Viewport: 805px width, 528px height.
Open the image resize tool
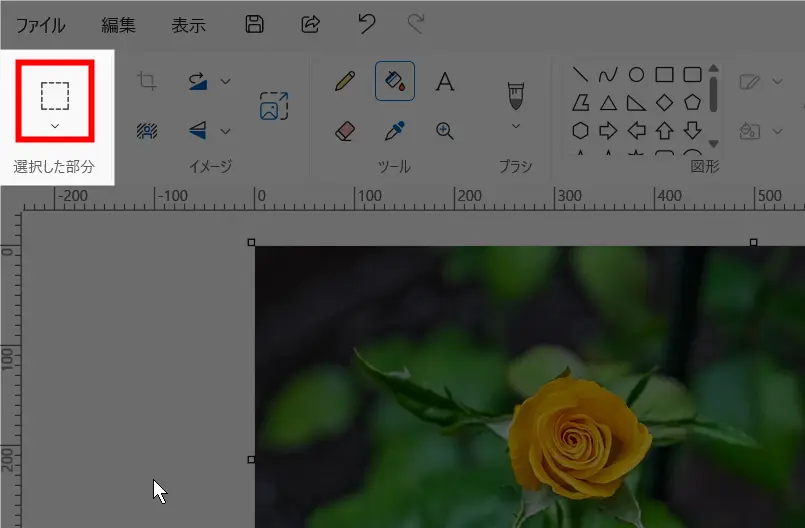[x=273, y=106]
